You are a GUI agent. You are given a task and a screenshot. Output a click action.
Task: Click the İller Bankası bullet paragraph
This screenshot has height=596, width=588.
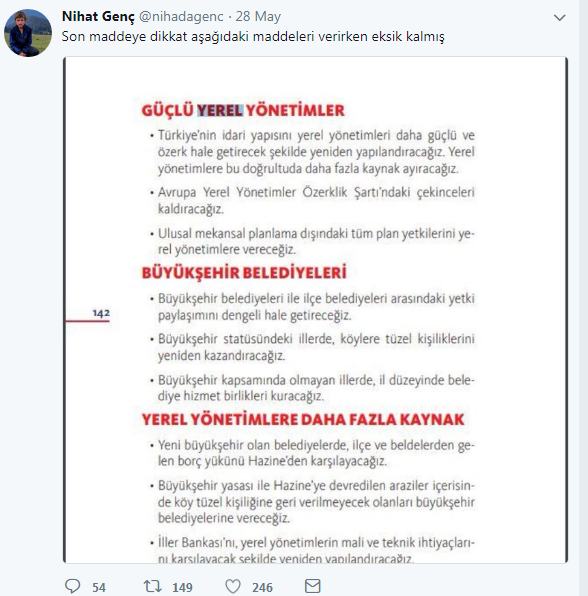tap(315, 550)
